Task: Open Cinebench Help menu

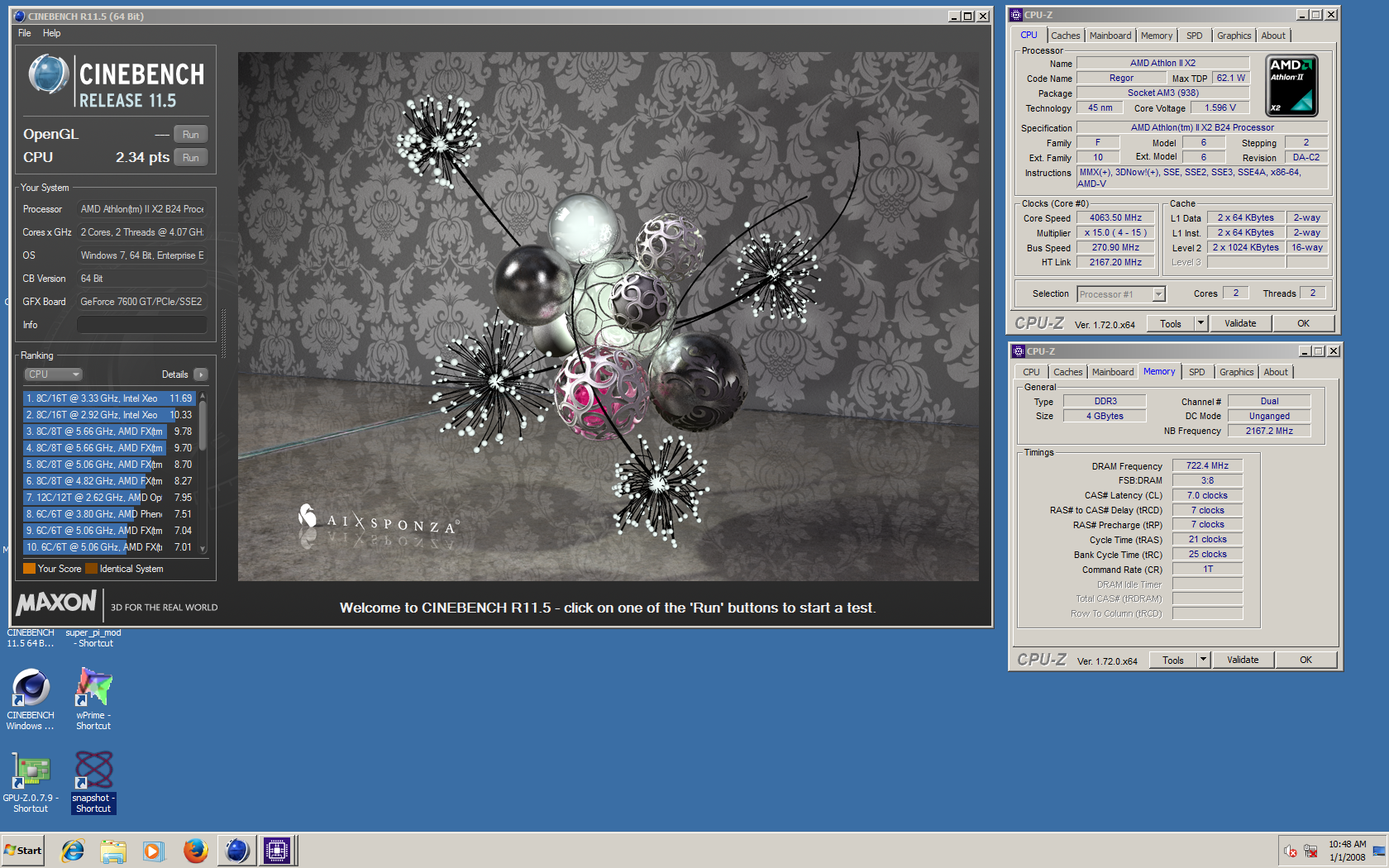Action: click(x=52, y=33)
